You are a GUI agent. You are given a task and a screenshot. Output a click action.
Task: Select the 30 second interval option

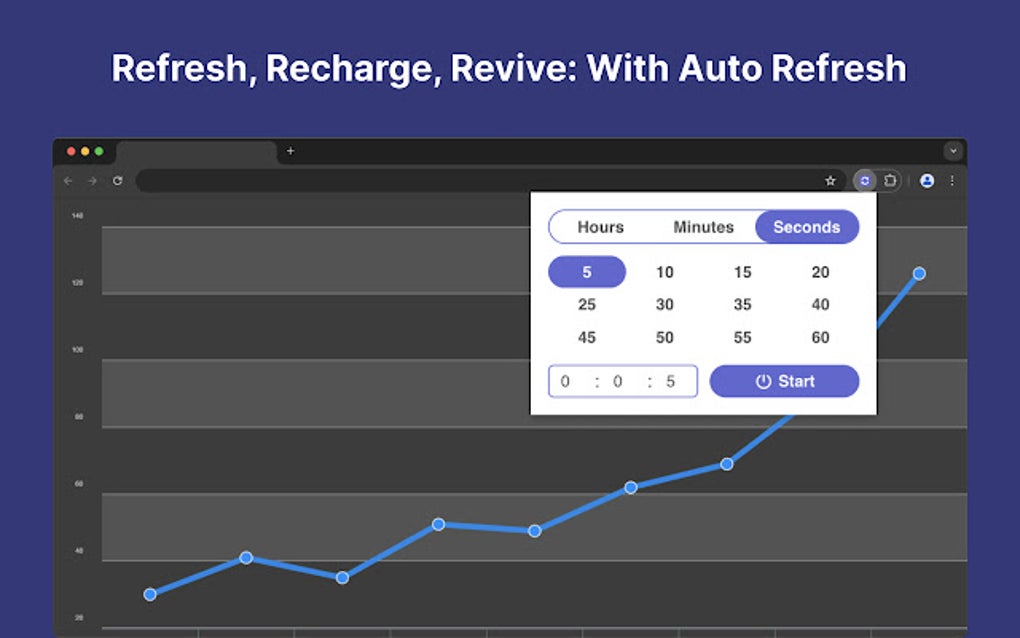tap(664, 305)
